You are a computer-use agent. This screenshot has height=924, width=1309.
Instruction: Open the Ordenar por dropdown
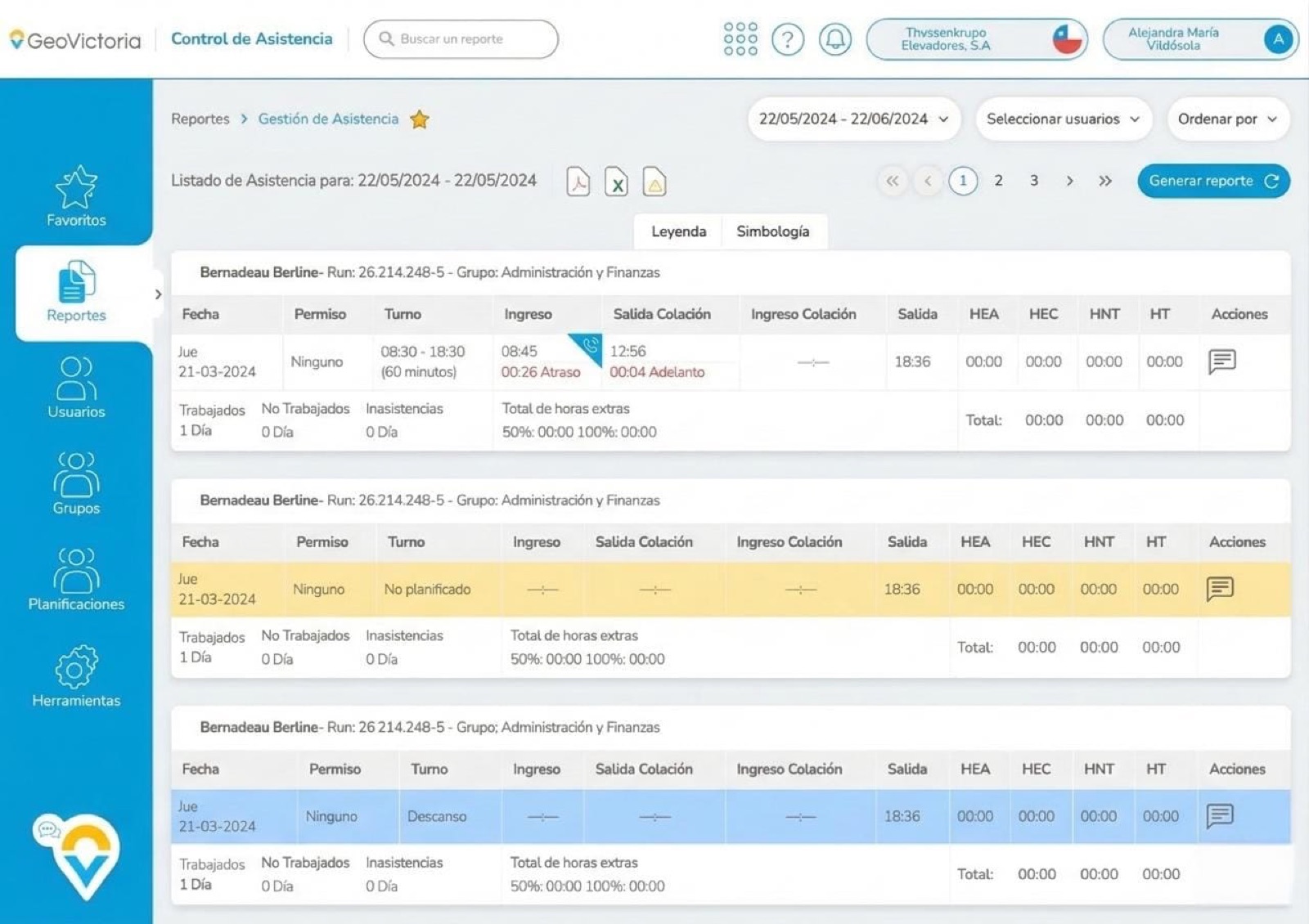1226,119
